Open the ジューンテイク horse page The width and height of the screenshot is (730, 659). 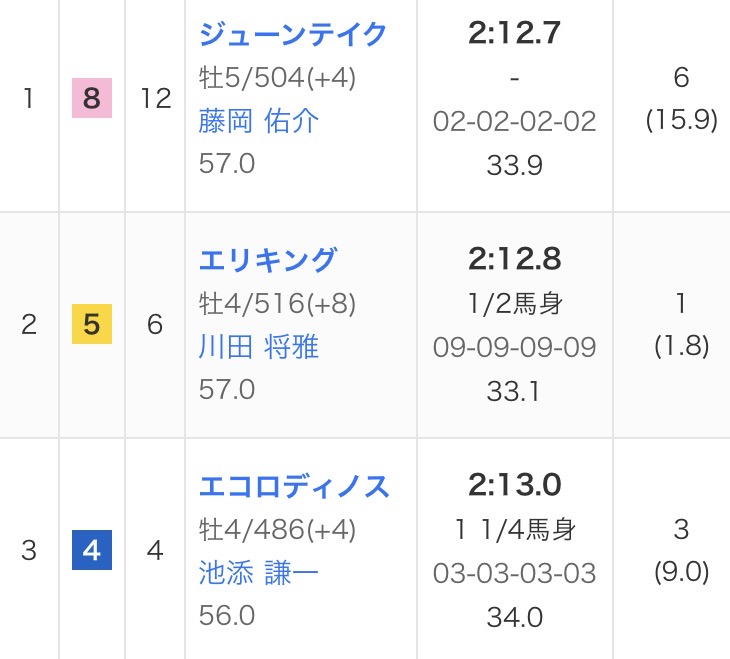point(293,34)
